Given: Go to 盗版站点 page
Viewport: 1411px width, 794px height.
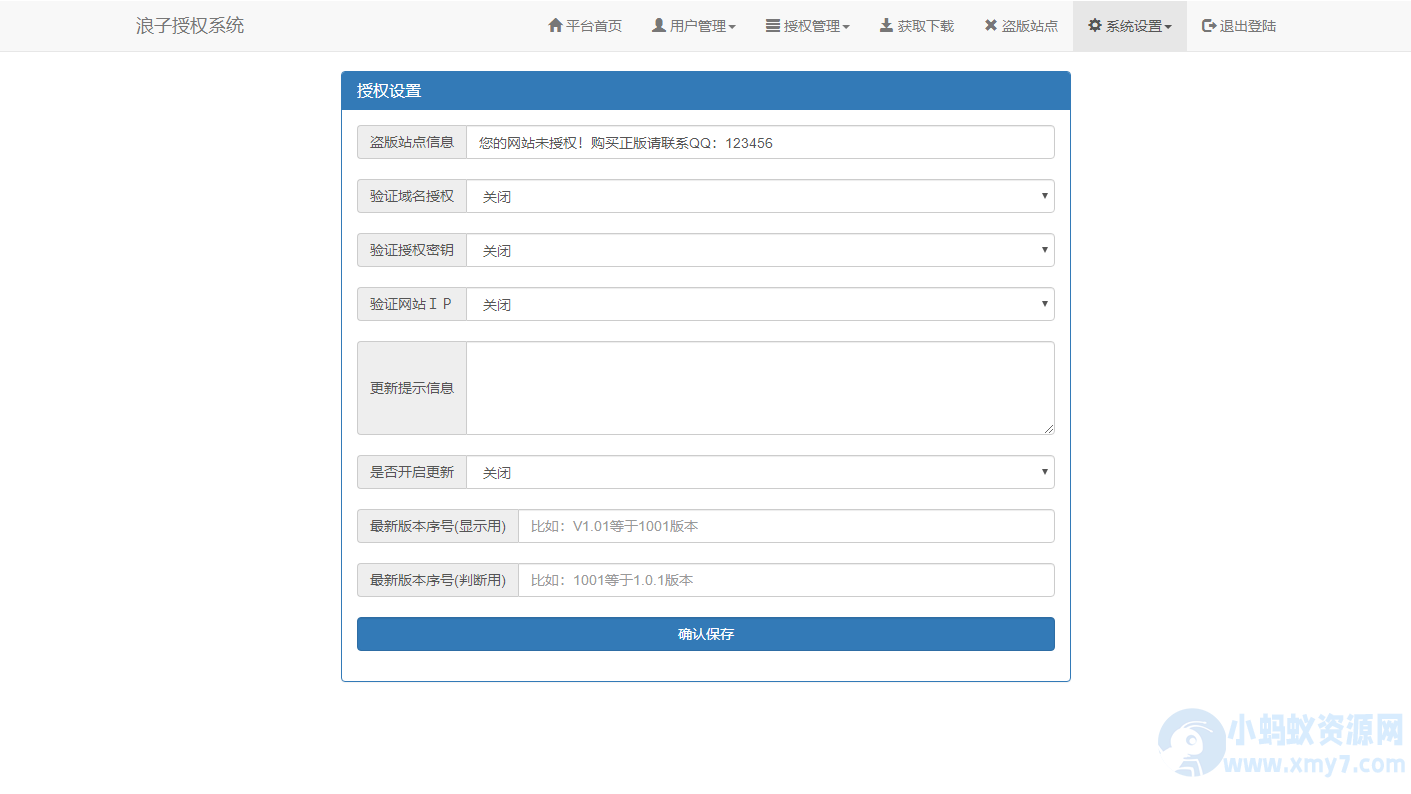Looking at the screenshot, I should tap(1021, 26).
